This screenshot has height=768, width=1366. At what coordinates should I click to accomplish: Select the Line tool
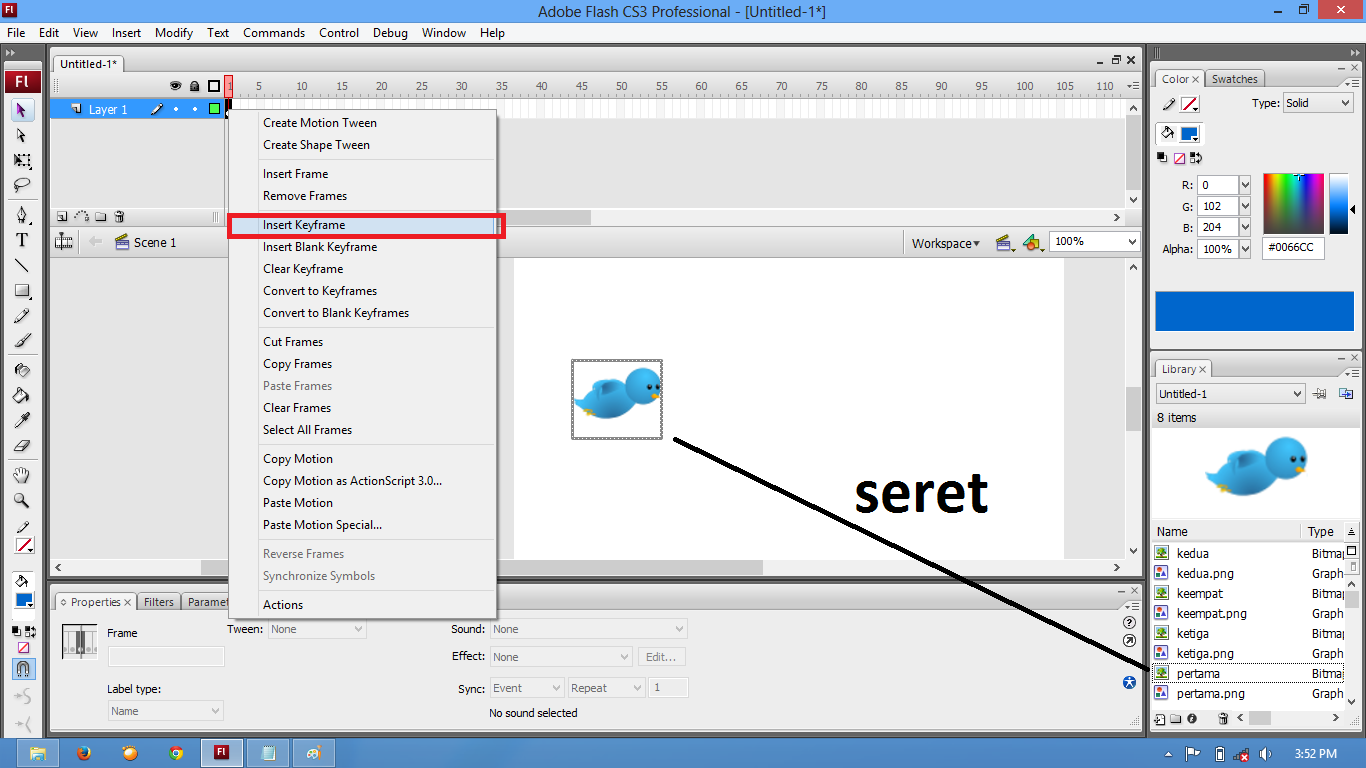pyautogui.click(x=22, y=266)
